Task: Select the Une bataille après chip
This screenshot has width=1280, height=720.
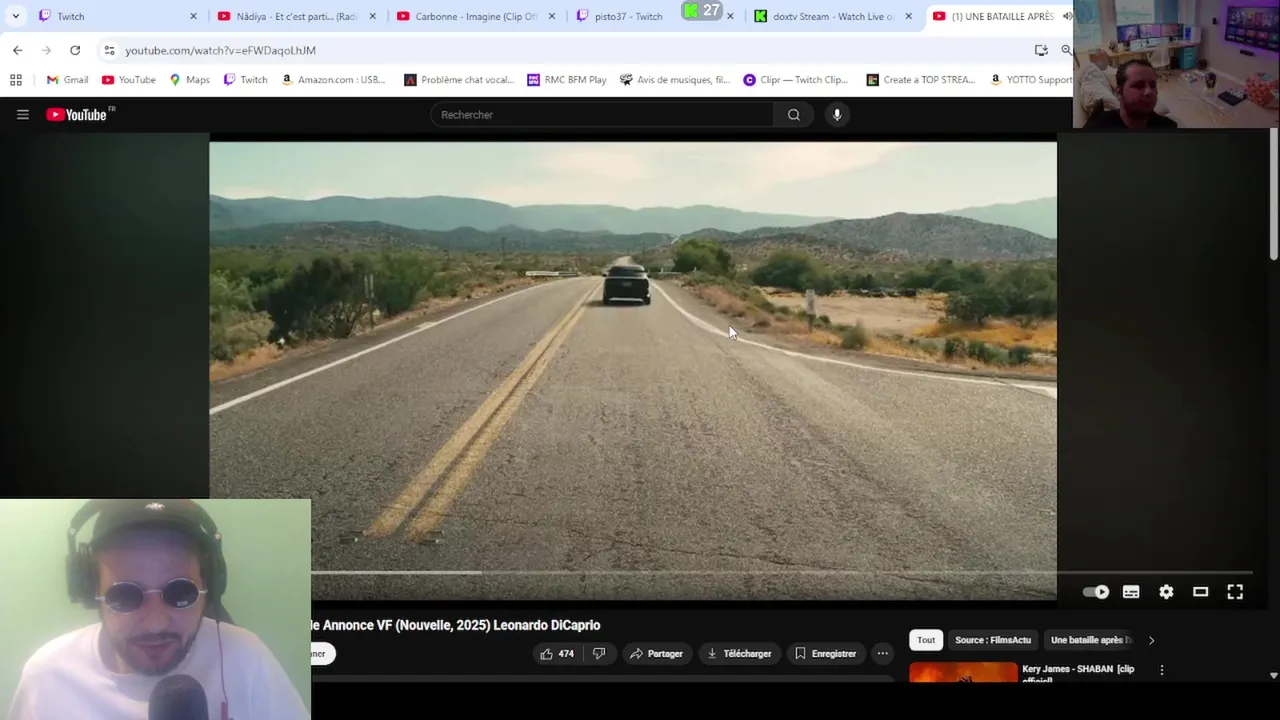Action: coord(1090,640)
